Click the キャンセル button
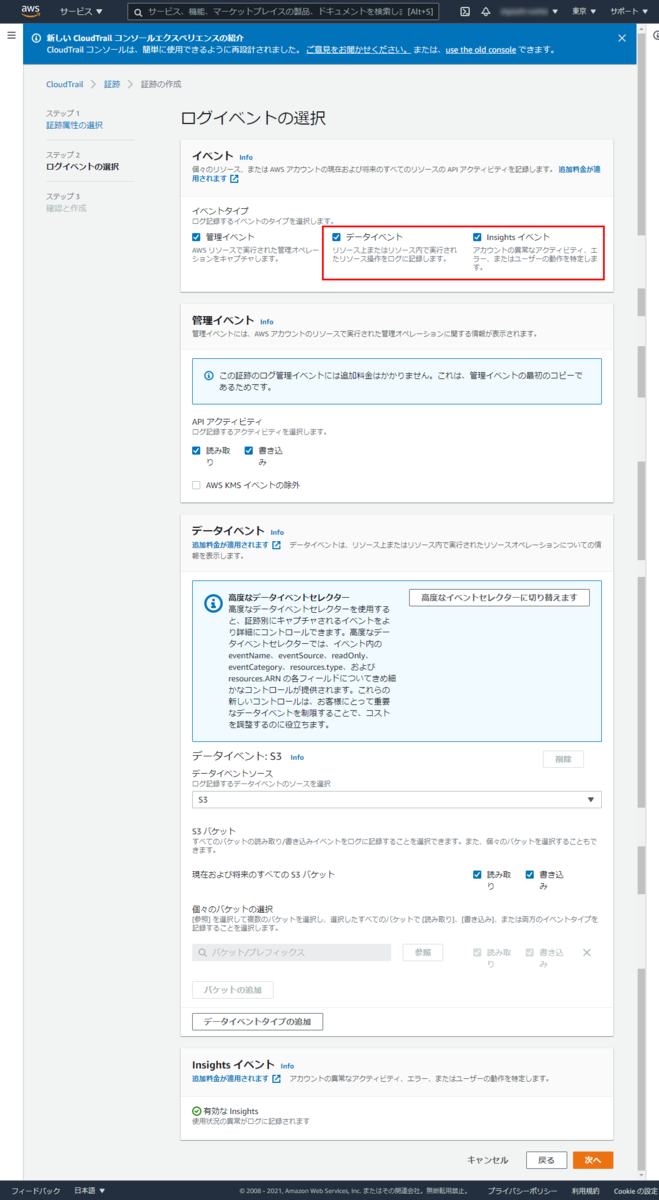The width and height of the screenshot is (659, 1200). [x=488, y=1160]
